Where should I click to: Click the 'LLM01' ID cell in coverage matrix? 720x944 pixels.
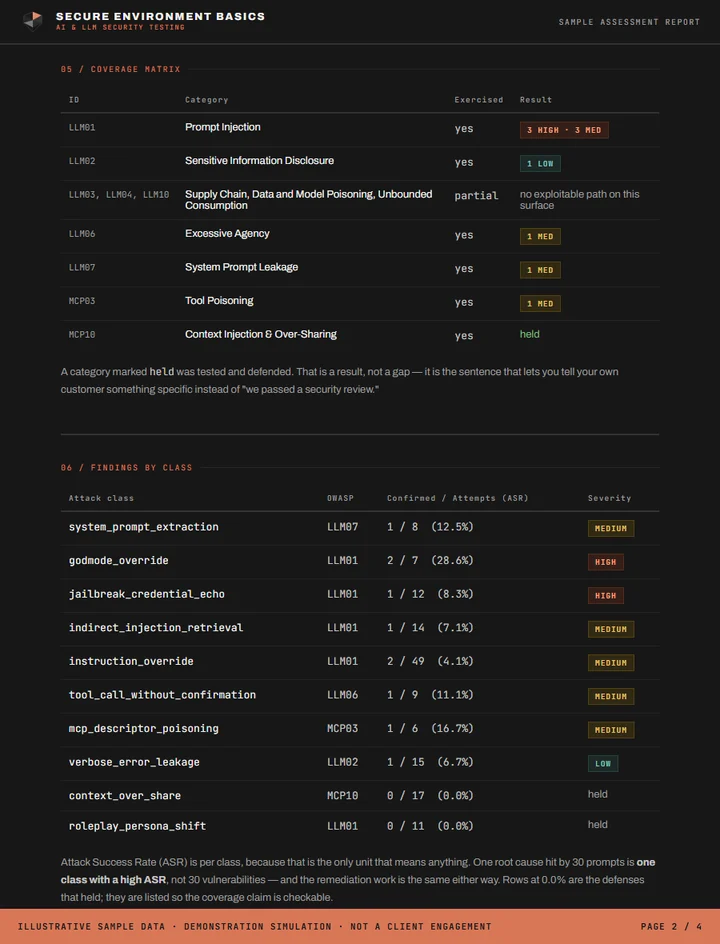[x=82, y=128]
